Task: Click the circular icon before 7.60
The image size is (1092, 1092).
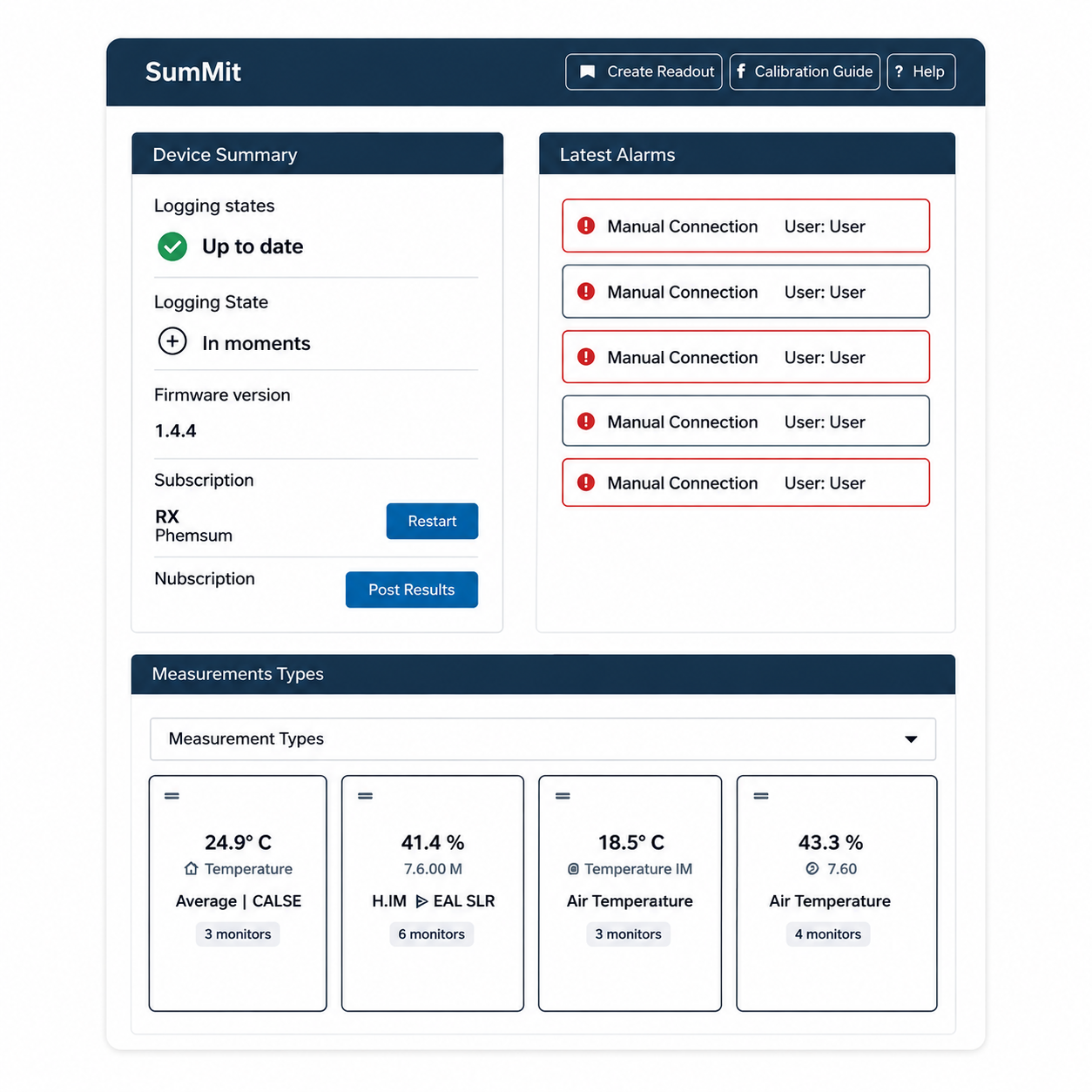Action: [x=812, y=868]
